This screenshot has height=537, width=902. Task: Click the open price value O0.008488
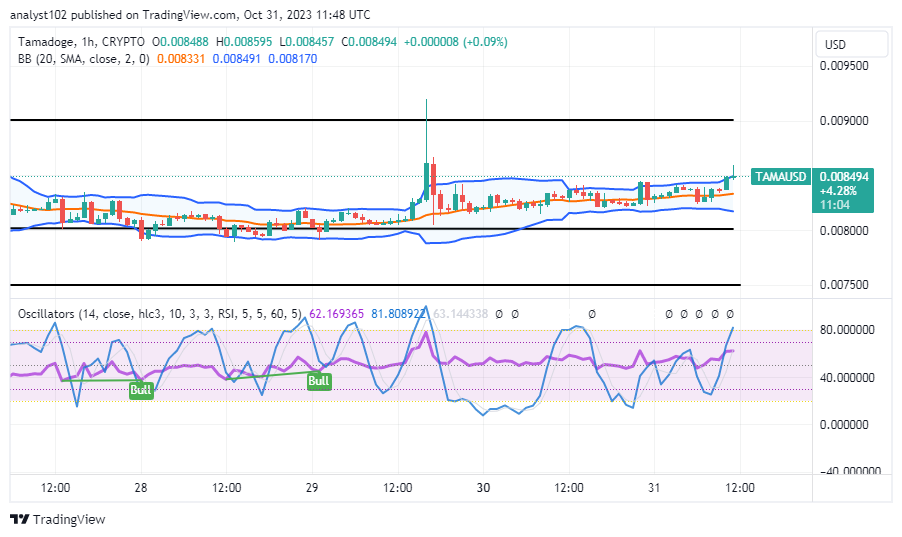click(180, 42)
